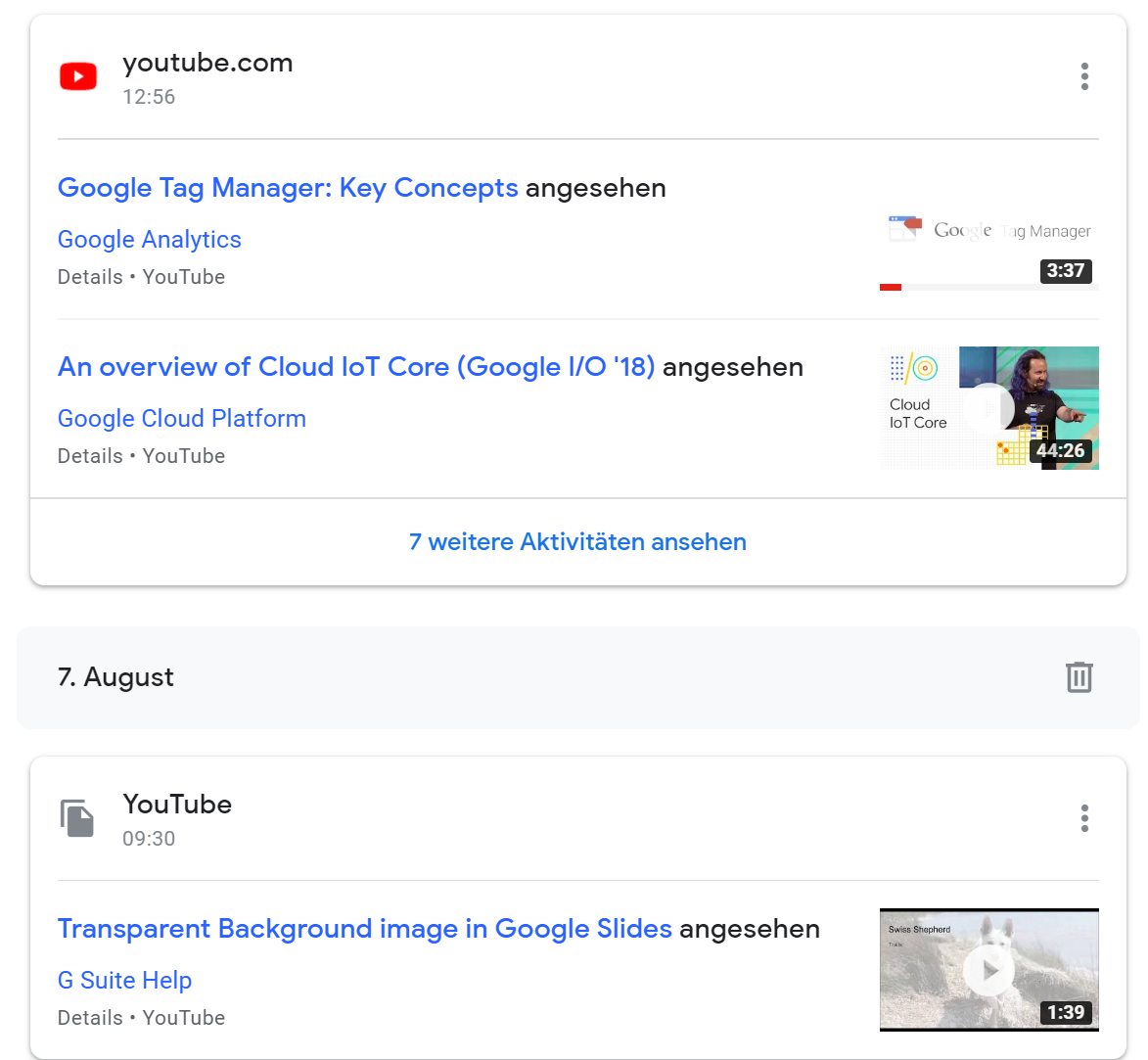Visit the G Suite Help channel link
The image size is (1148, 1060).
click(124, 980)
